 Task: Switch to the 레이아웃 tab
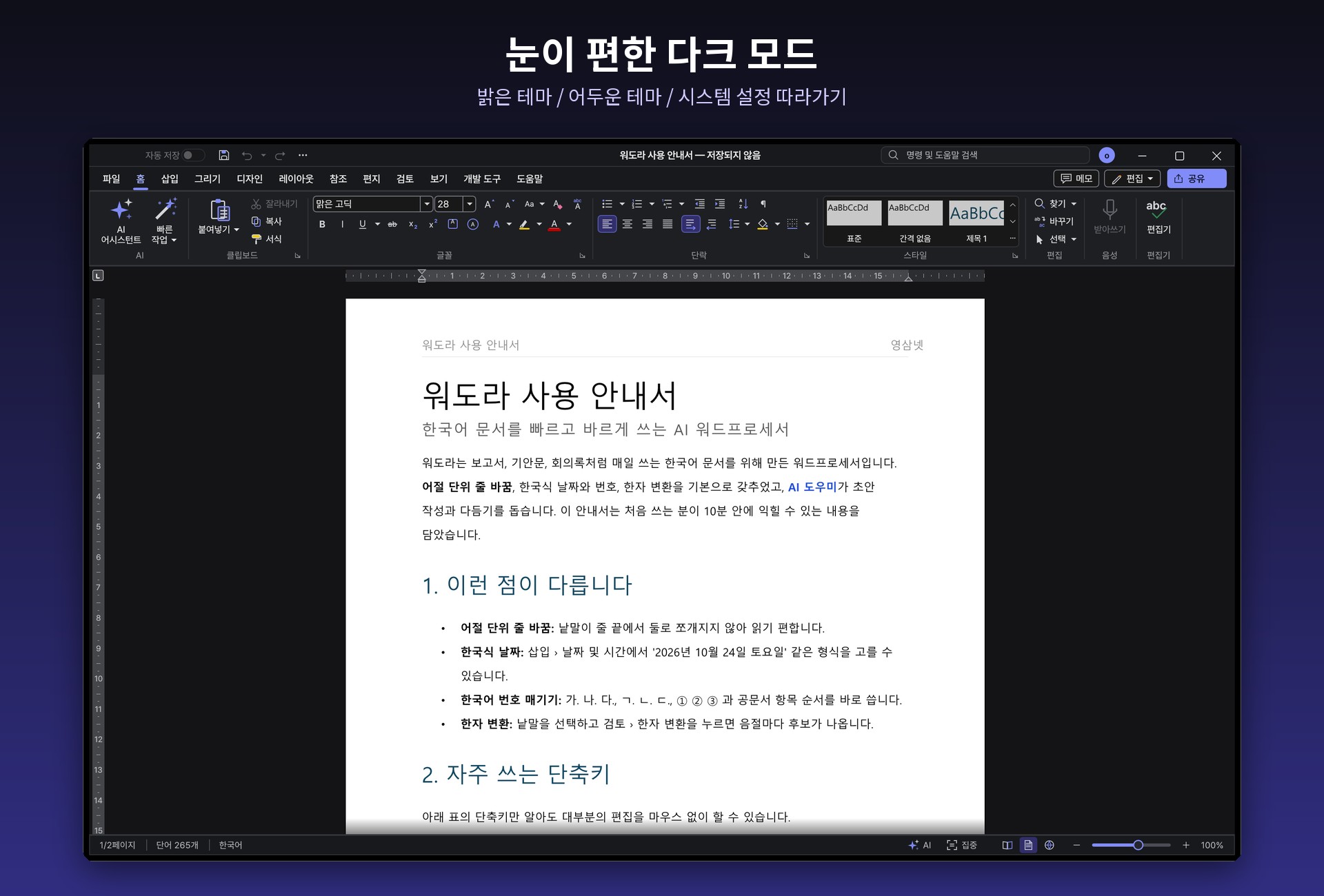(x=296, y=179)
